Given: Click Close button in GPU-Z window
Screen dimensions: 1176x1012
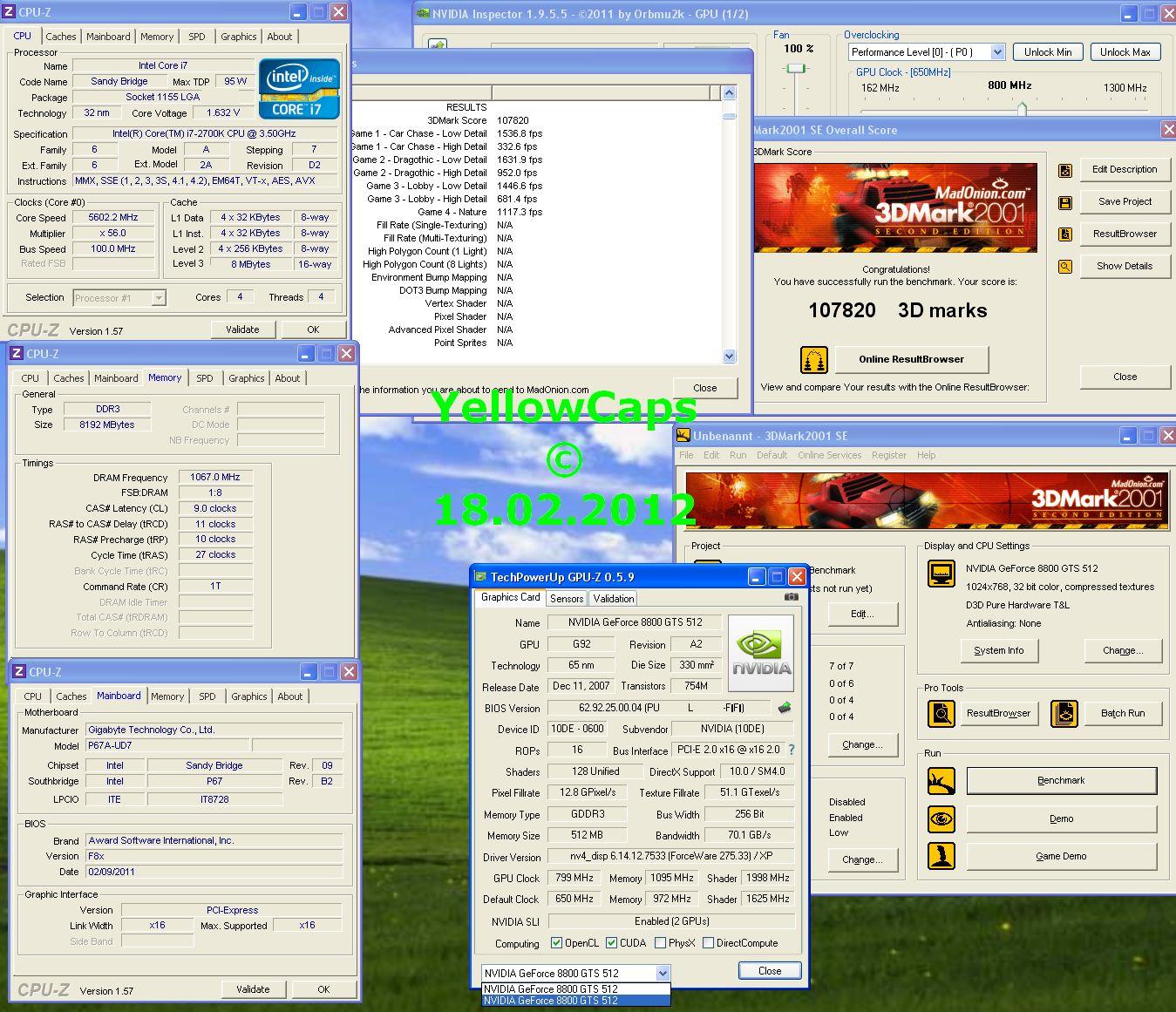Looking at the screenshot, I should 770,971.
